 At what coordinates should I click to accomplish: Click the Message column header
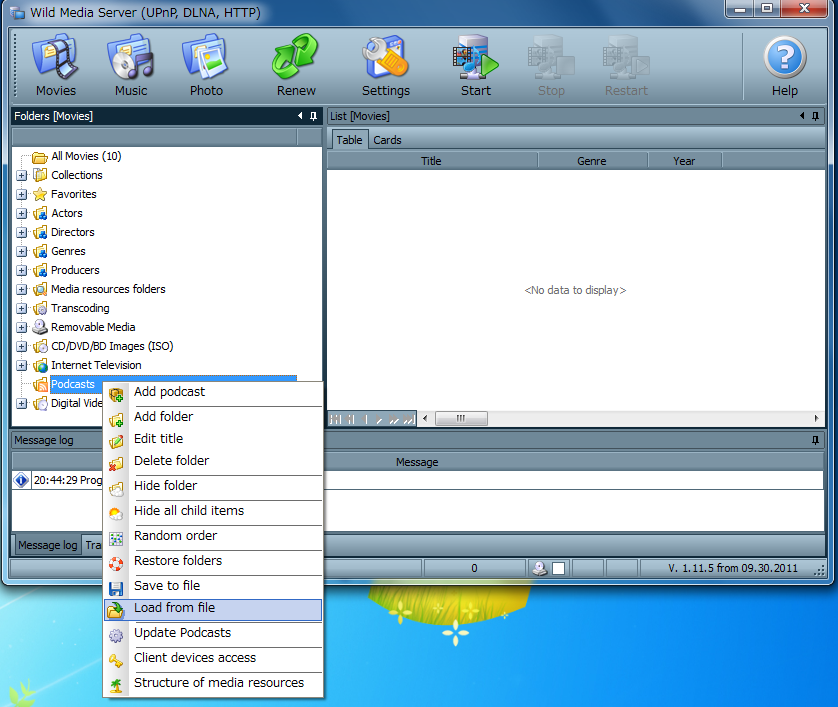(x=417, y=462)
